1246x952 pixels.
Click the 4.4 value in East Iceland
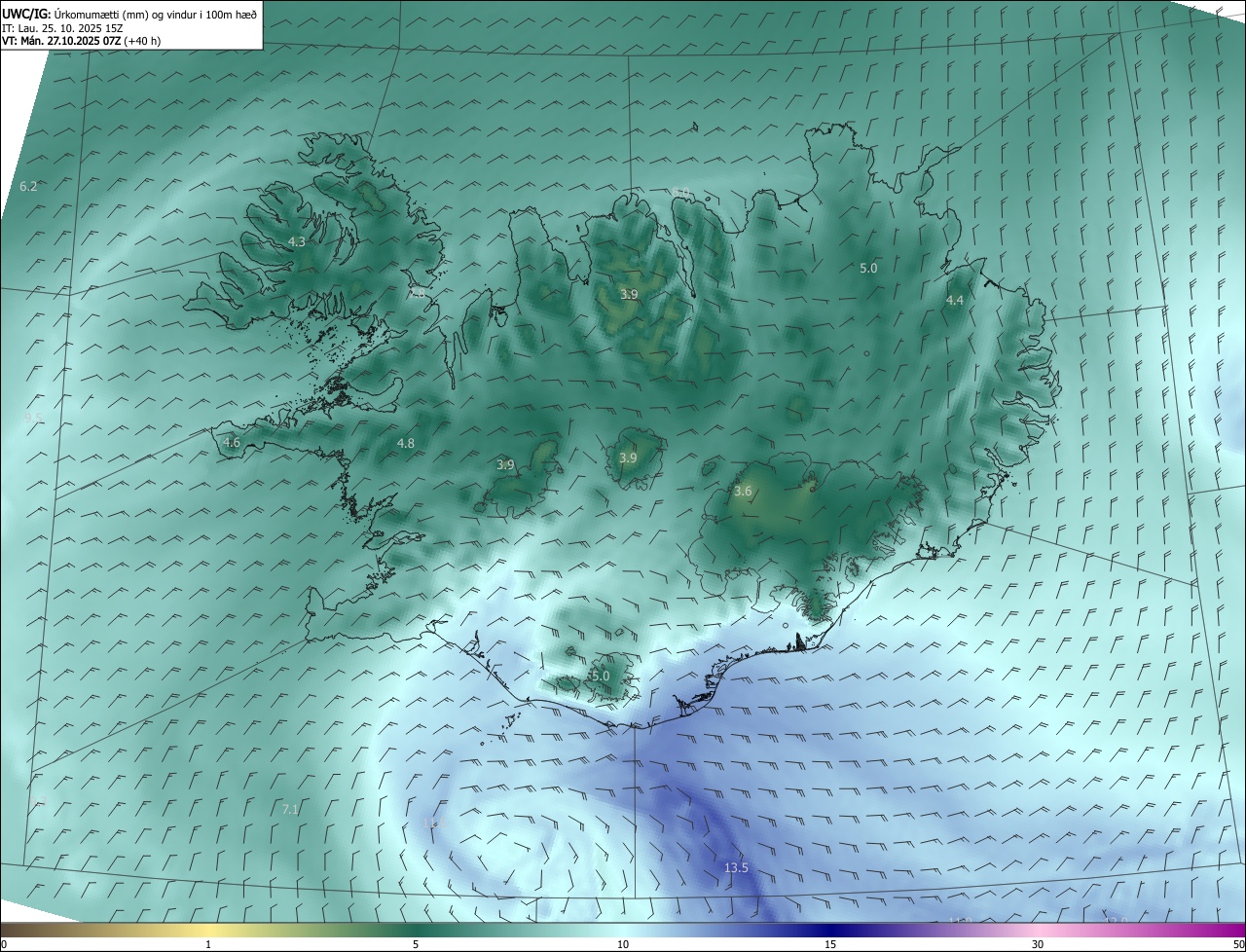pyautogui.click(x=955, y=300)
